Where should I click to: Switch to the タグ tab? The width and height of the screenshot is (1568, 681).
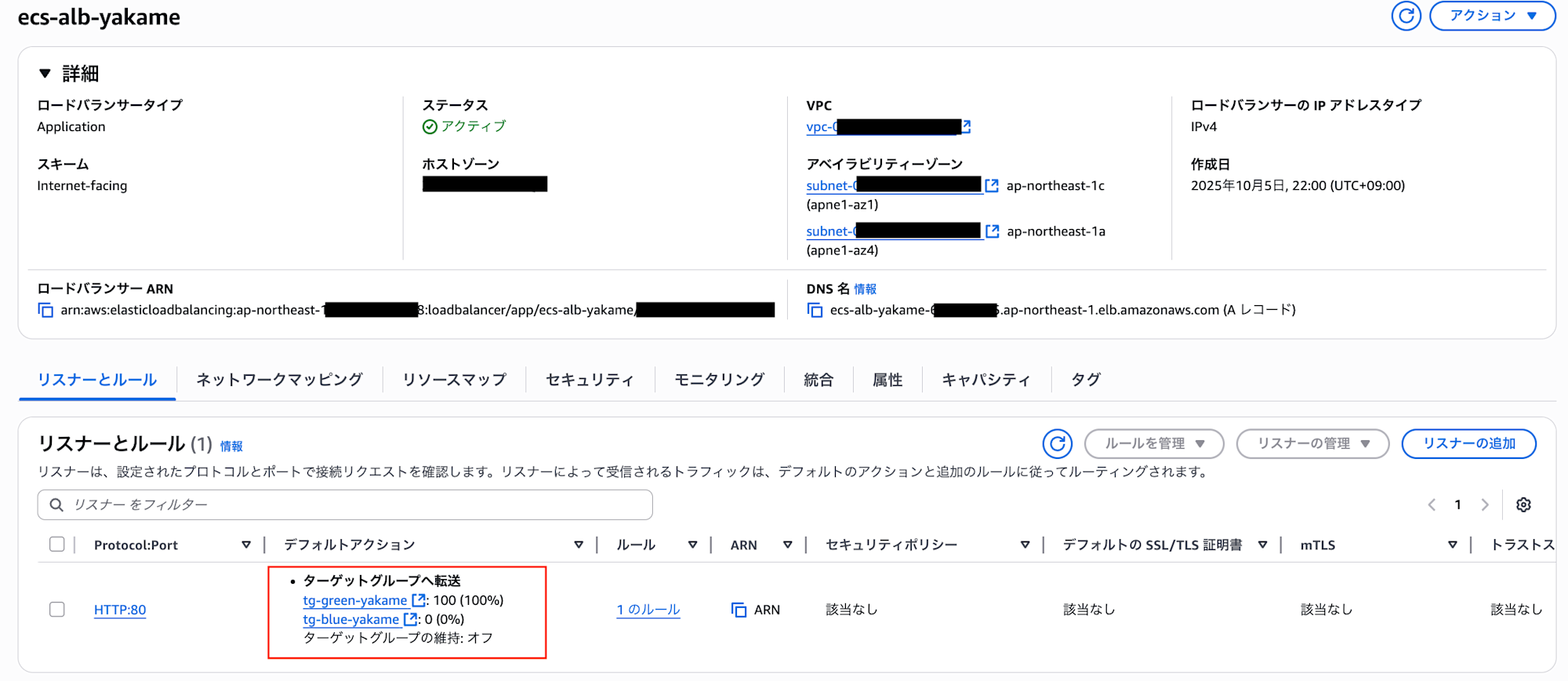pyautogui.click(x=1086, y=380)
